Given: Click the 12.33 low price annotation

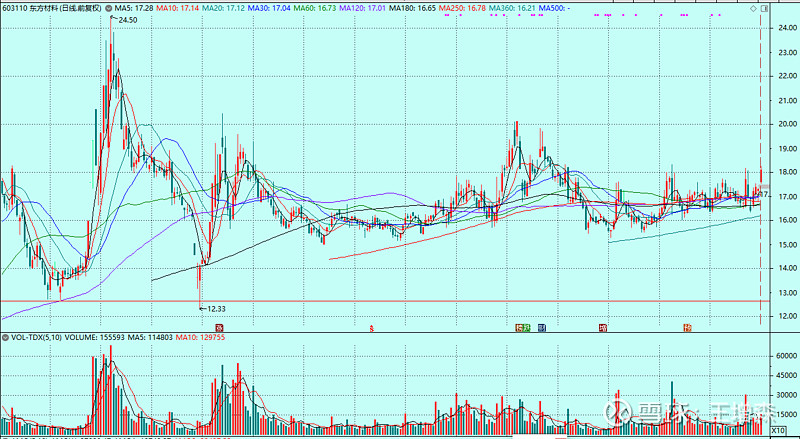Looking at the screenshot, I should [x=216, y=309].
